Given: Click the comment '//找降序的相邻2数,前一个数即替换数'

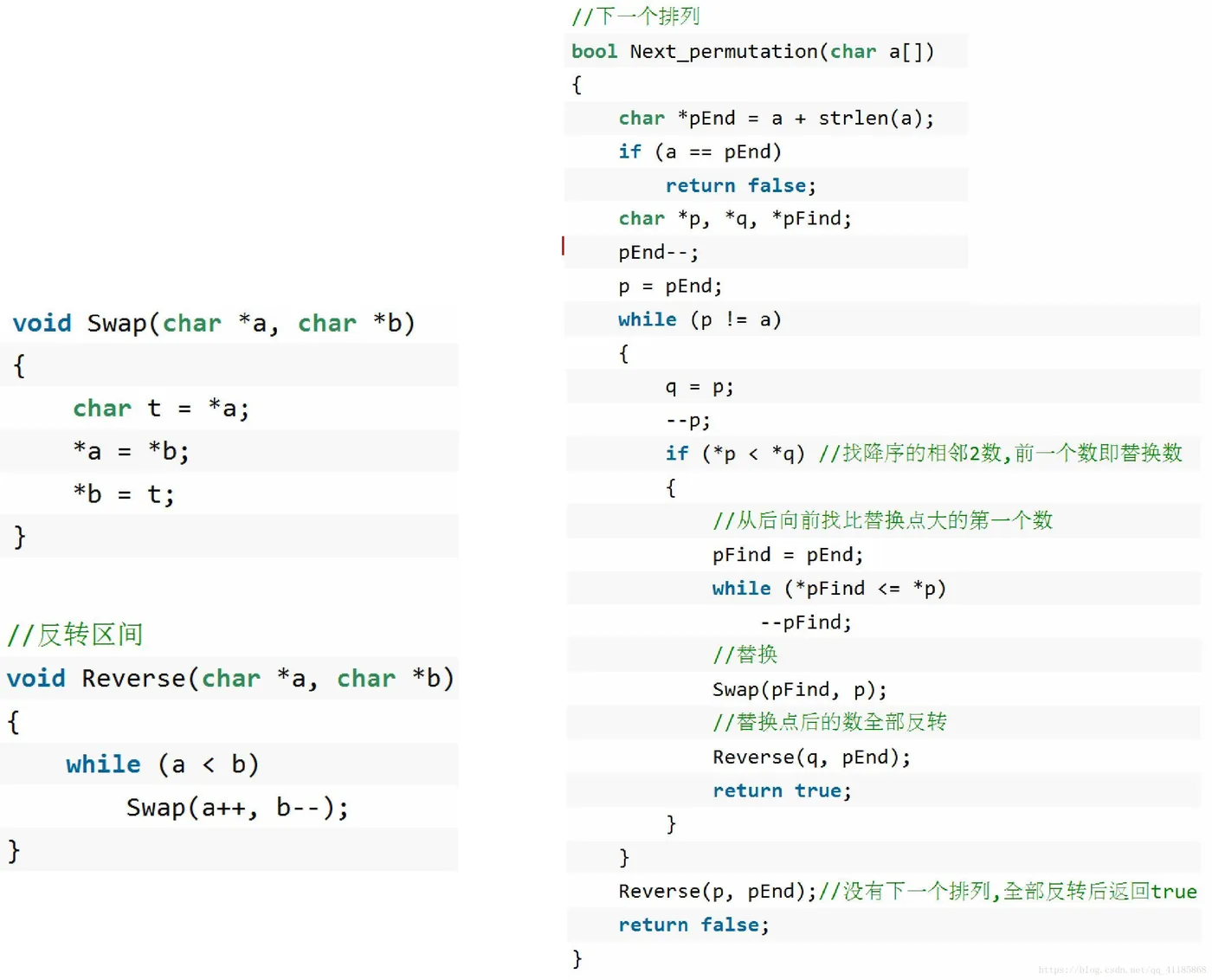Looking at the screenshot, I should pyautogui.click(x=1001, y=453).
